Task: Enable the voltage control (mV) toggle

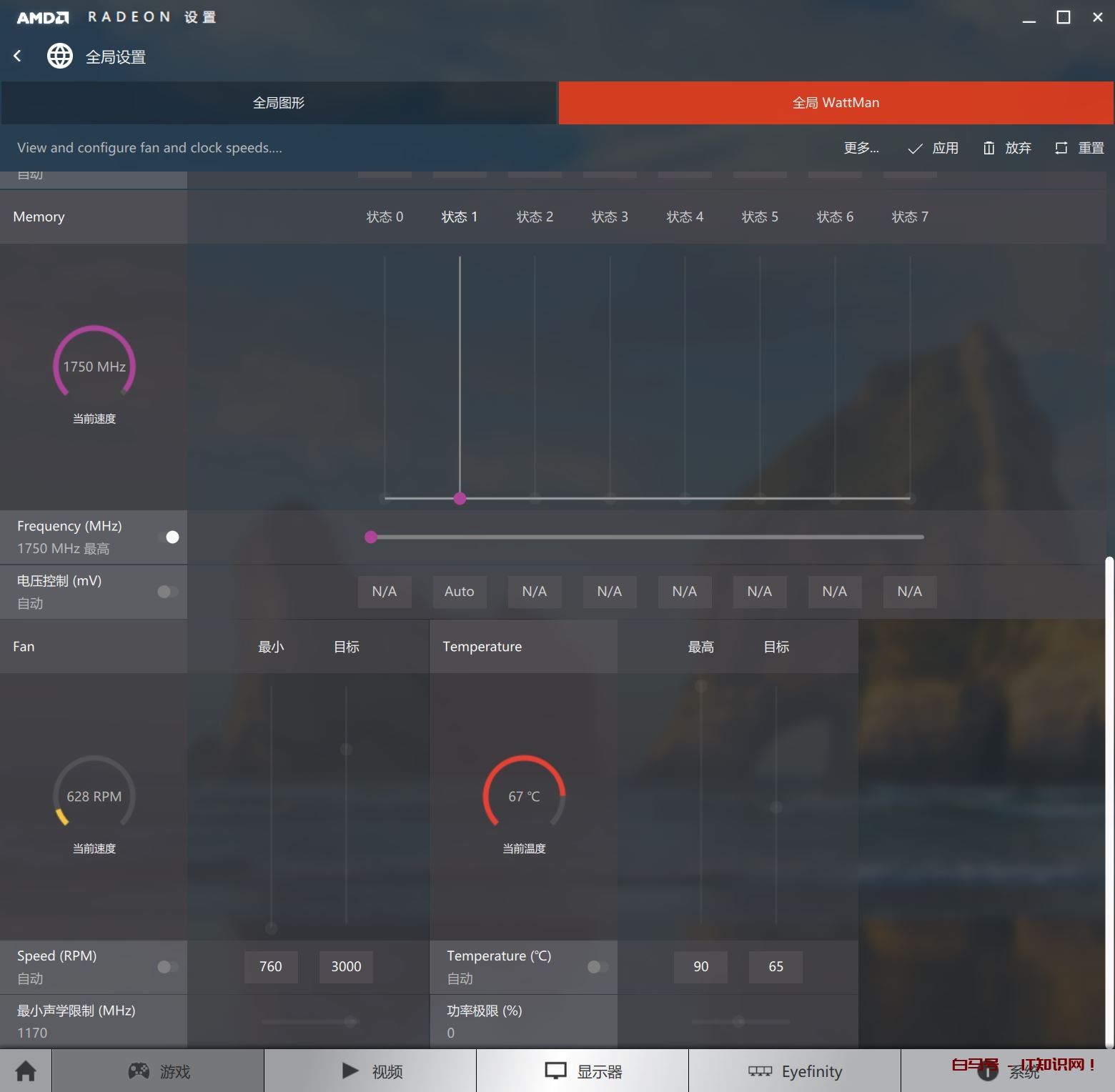Action: [169, 592]
